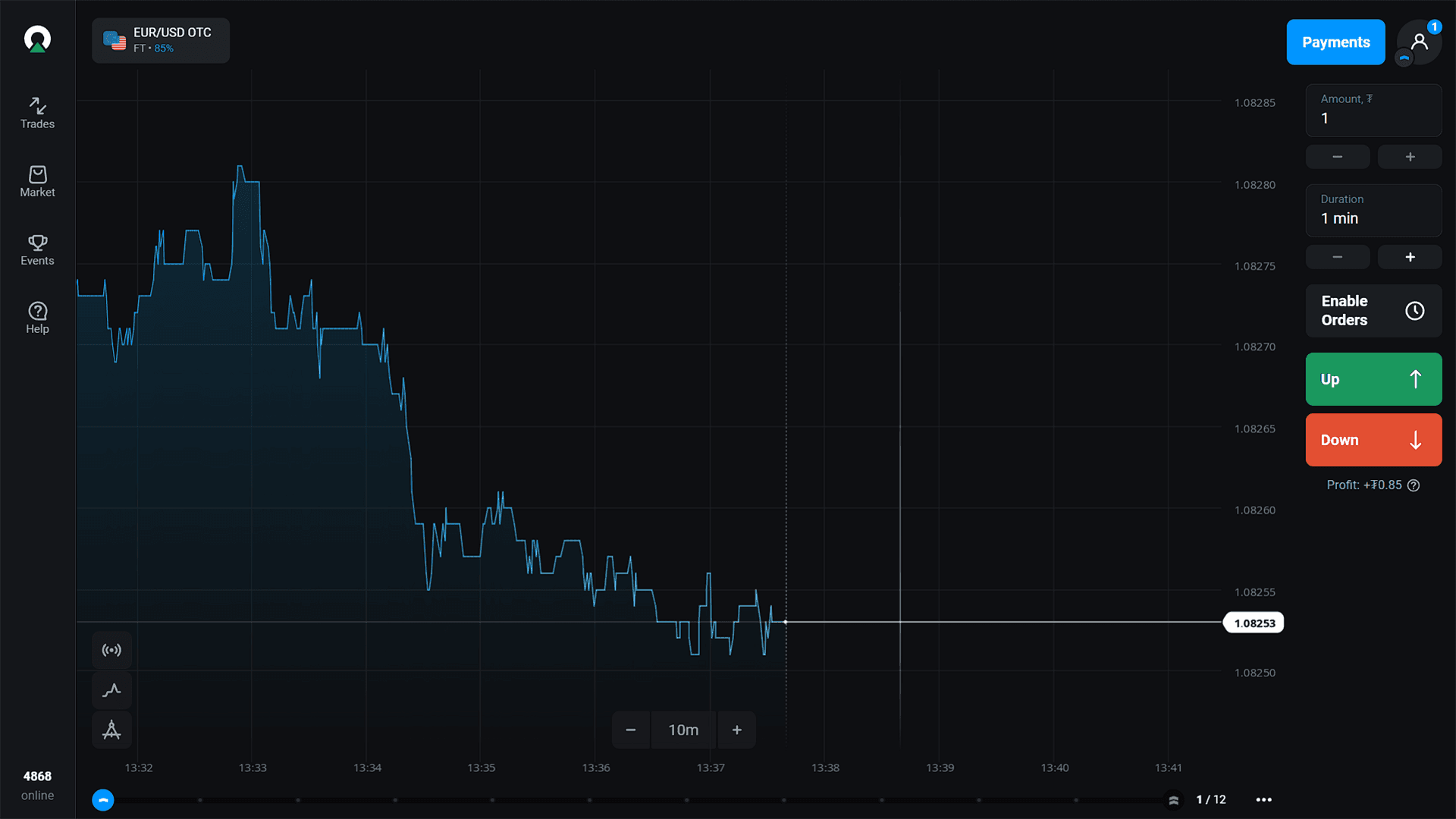1456x819 pixels.
Task: Place a Down trade
Action: coord(1373,440)
